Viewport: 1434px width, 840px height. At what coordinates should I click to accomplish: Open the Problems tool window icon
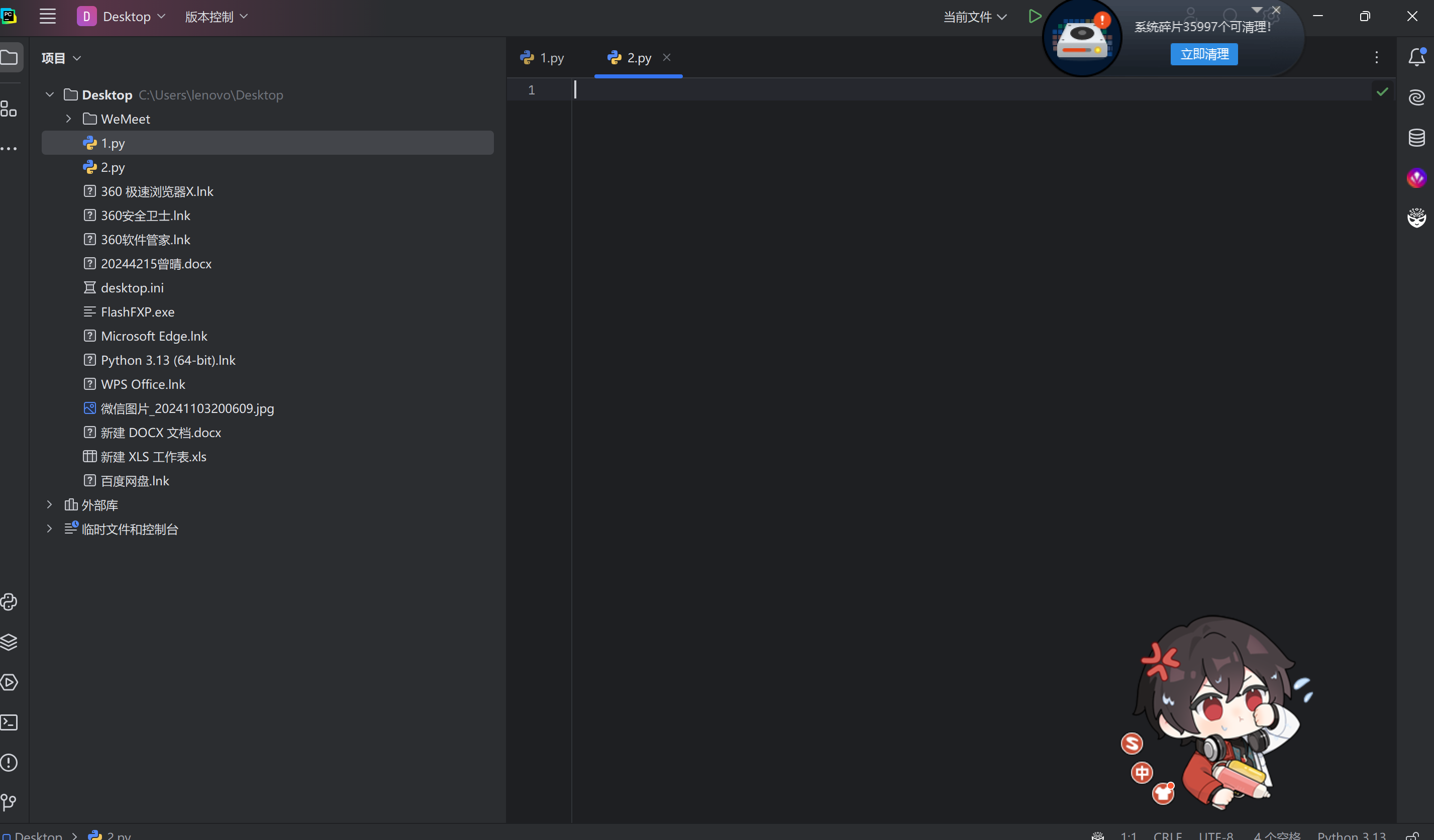(9, 763)
